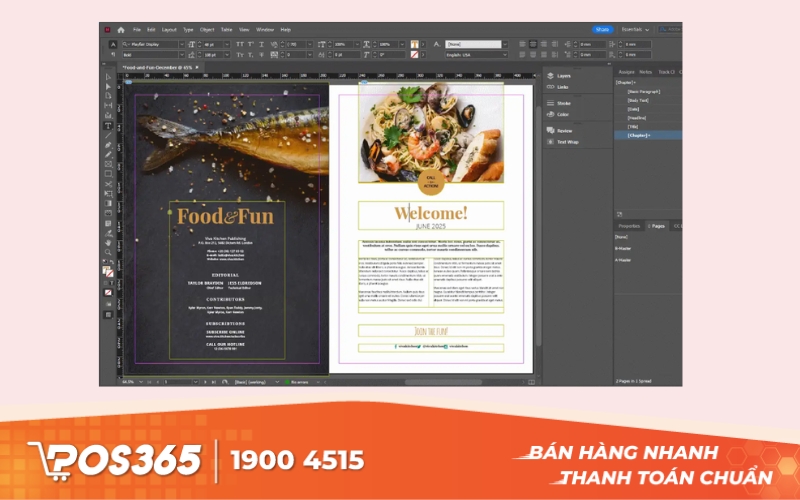Click the Superscript icon
Image resolution: width=800 pixels, height=500 pixels.
tap(251, 44)
